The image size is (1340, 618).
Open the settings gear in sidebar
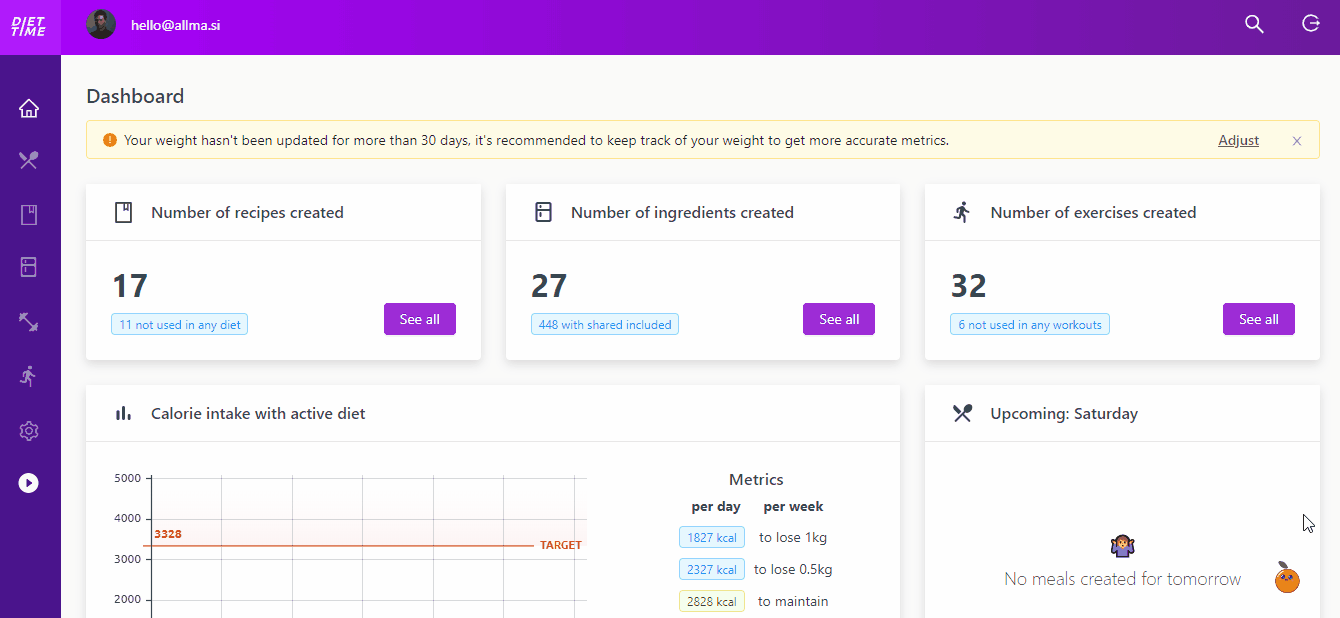[x=29, y=431]
